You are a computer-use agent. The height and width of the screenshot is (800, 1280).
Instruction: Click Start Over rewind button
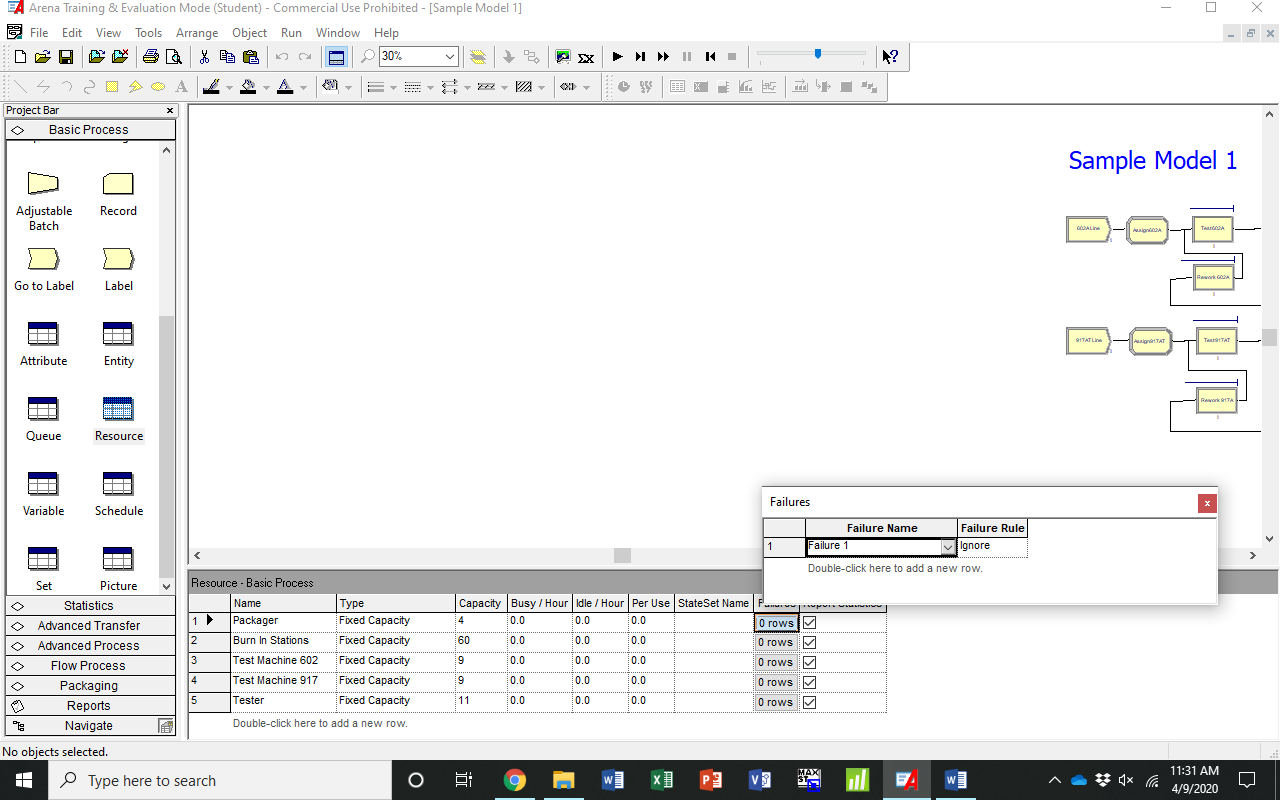click(710, 57)
